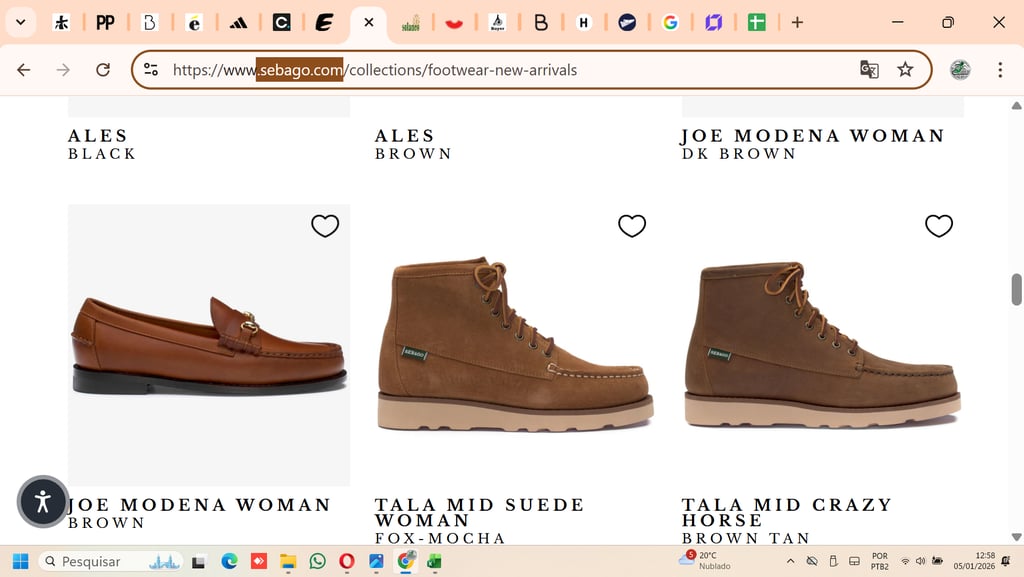Image resolution: width=1024 pixels, height=577 pixels.
Task: Go back to the previous page
Action: pyautogui.click(x=24, y=70)
